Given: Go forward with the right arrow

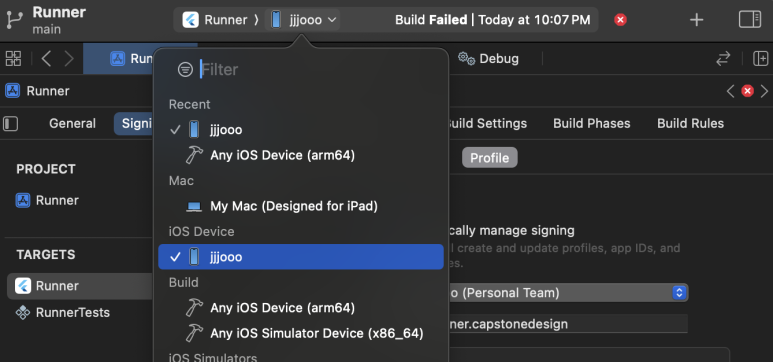Looking at the screenshot, I should coord(69,59).
